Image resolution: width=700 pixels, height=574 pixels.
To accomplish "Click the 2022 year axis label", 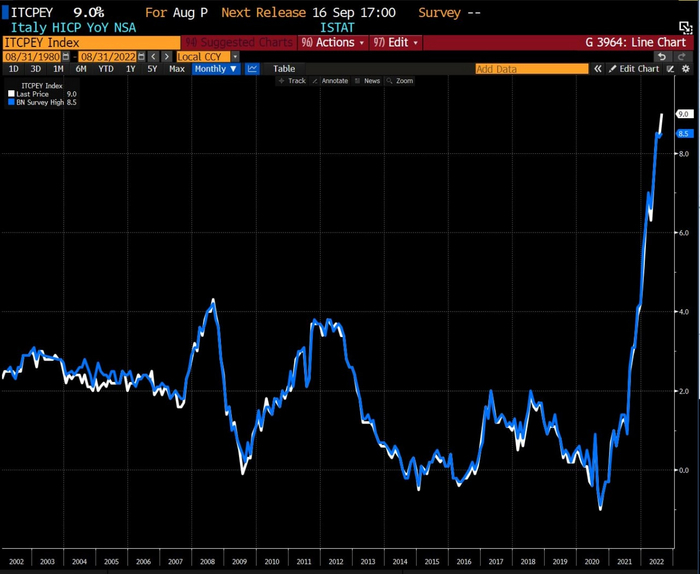I will click(x=656, y=562).
